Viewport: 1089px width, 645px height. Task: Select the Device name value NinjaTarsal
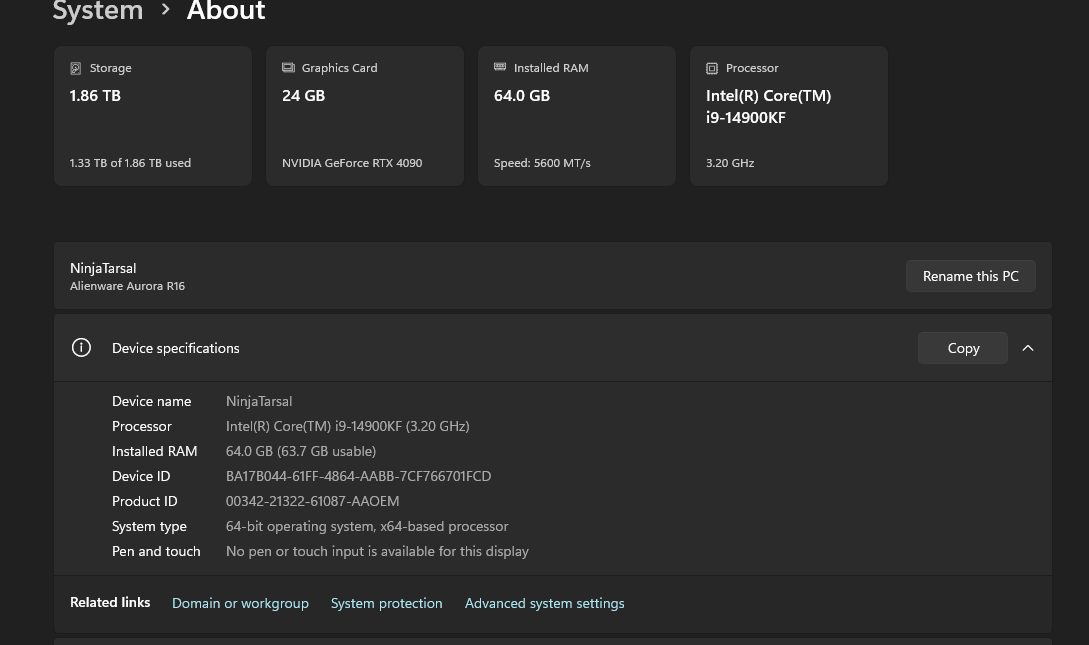[259, 401]
